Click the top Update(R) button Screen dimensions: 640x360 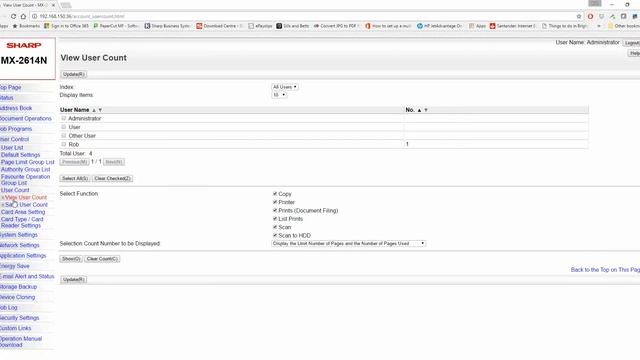(x=73, y=74)
